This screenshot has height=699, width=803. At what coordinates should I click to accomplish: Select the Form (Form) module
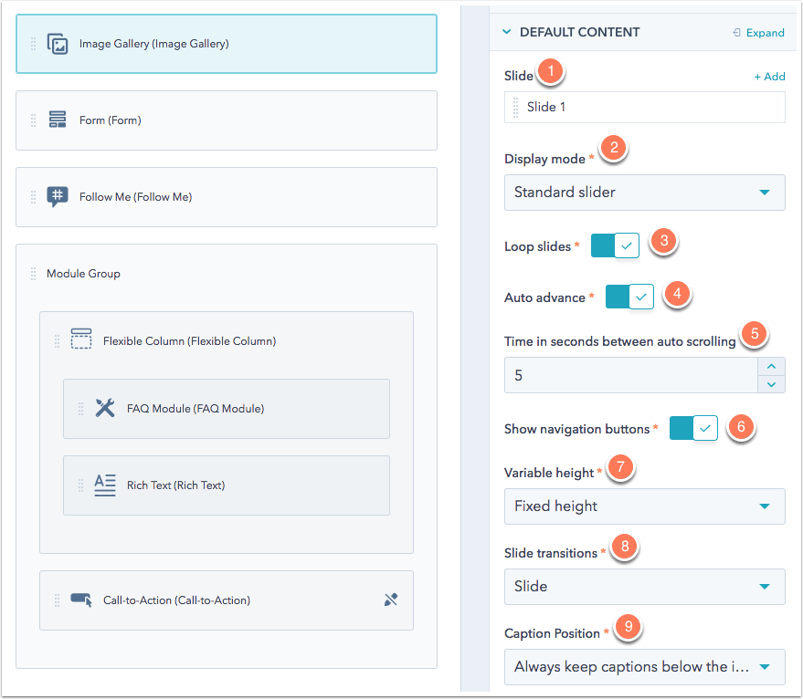(226, 120)
